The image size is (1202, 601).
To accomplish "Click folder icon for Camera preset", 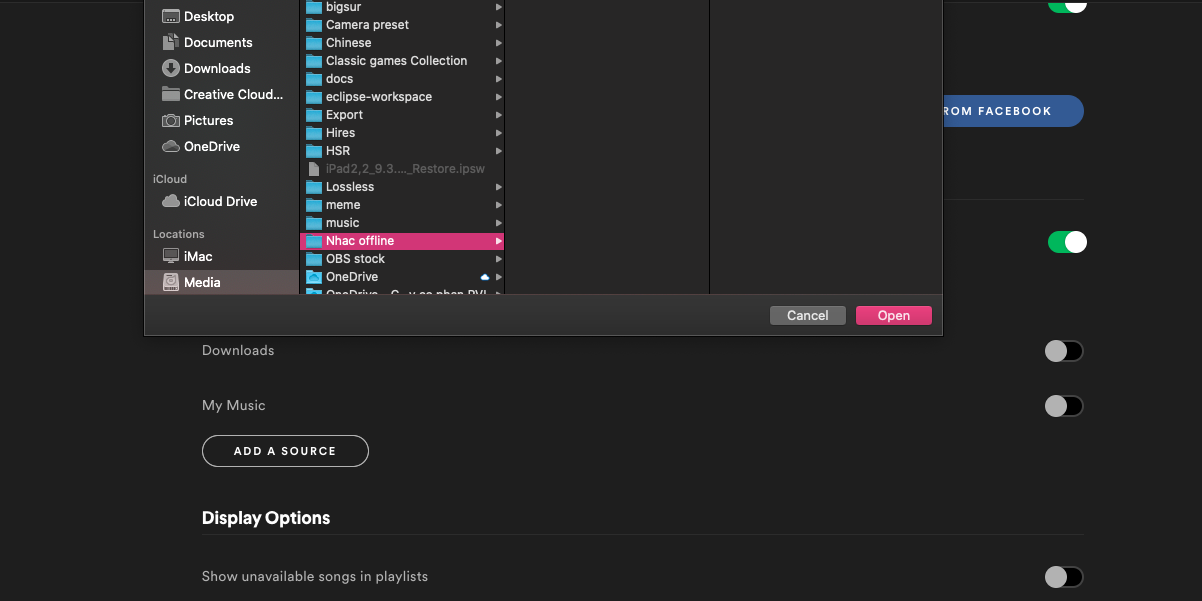I will point(314,25).
